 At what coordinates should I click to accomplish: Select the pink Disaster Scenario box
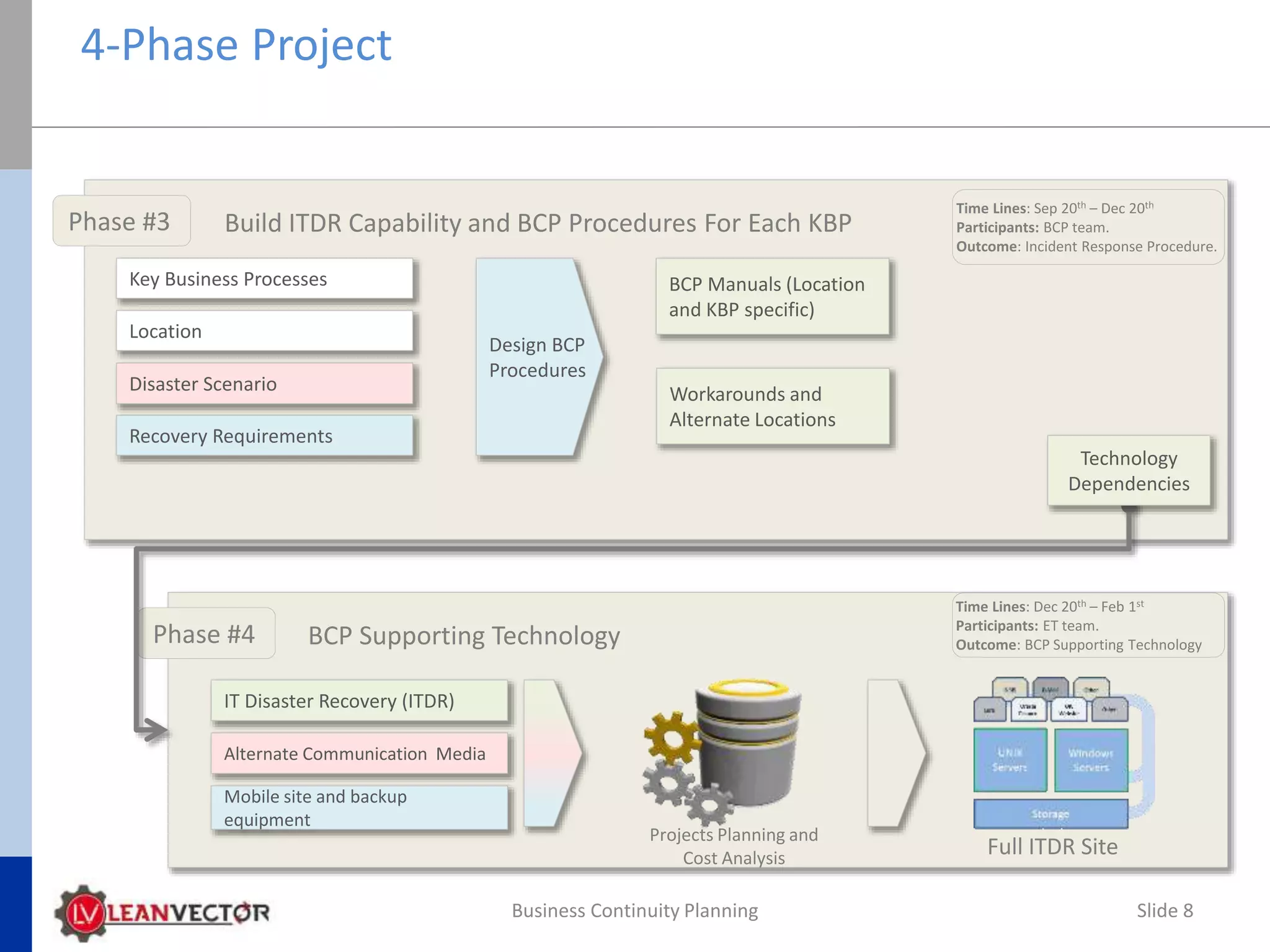pyautogui.click(x=264, y=384)
